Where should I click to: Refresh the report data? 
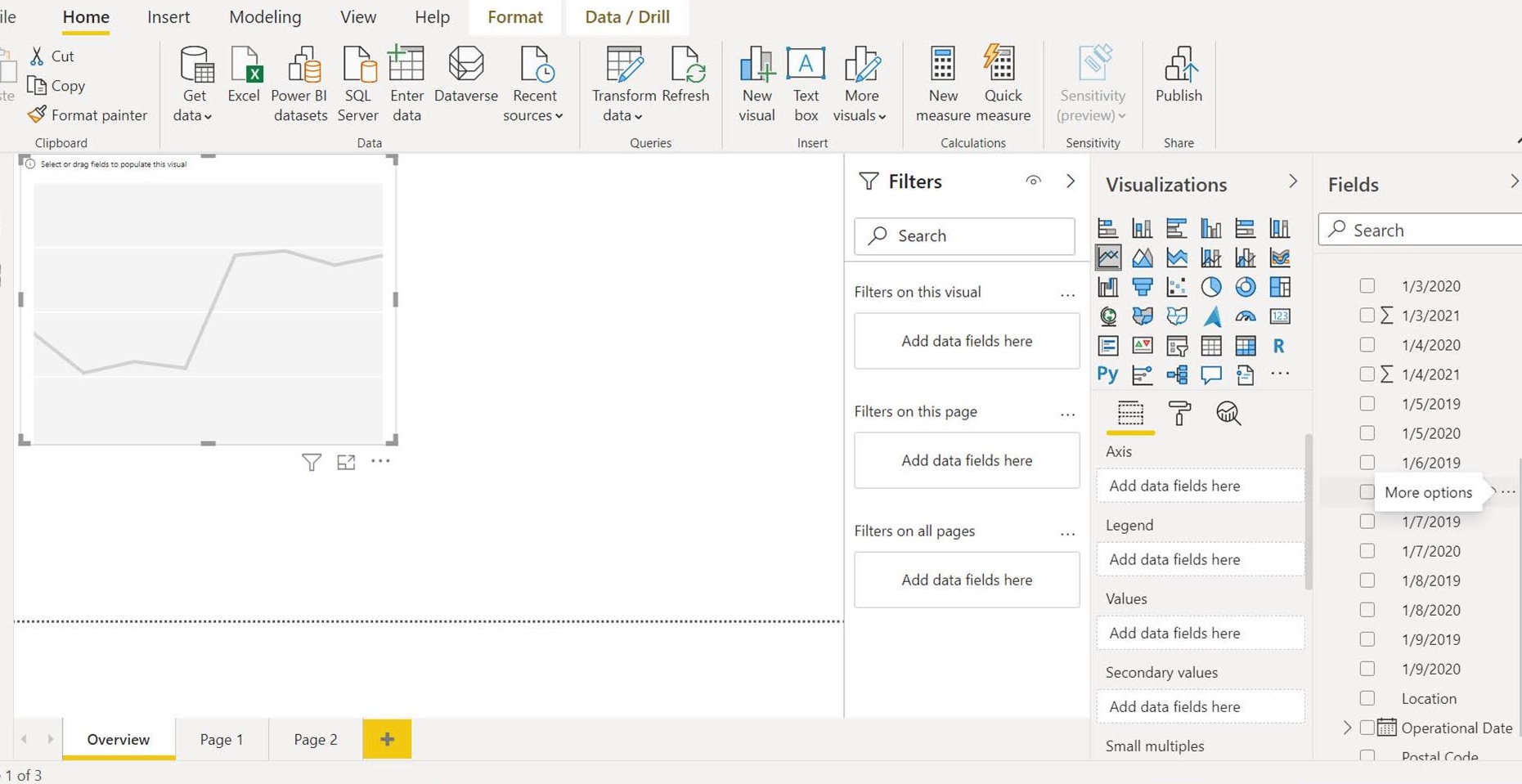pyautogui.click(x=685, y=75)
